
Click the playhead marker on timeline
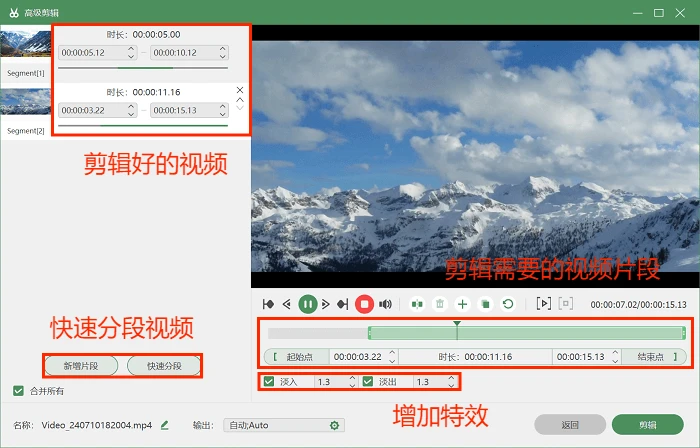coord(457,324)
